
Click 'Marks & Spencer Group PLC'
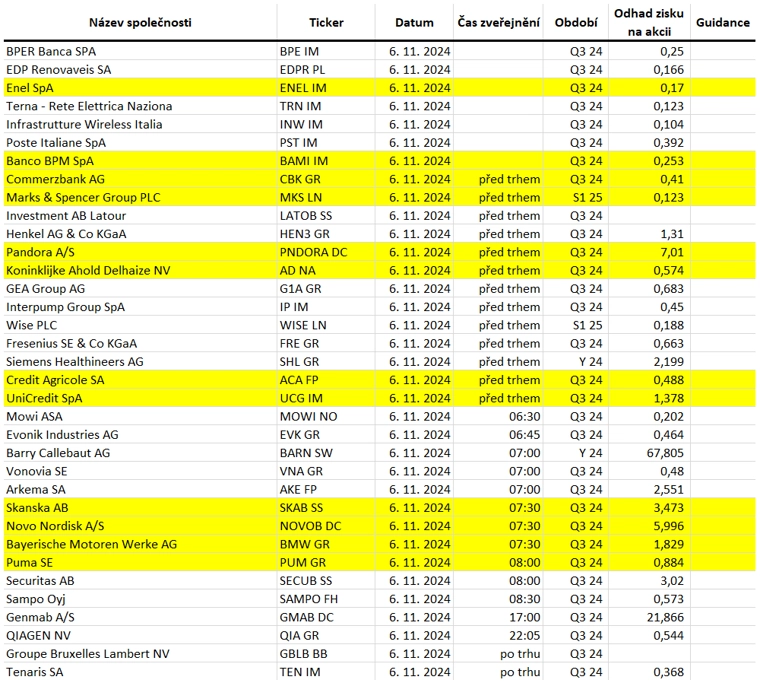pos(83,198)
